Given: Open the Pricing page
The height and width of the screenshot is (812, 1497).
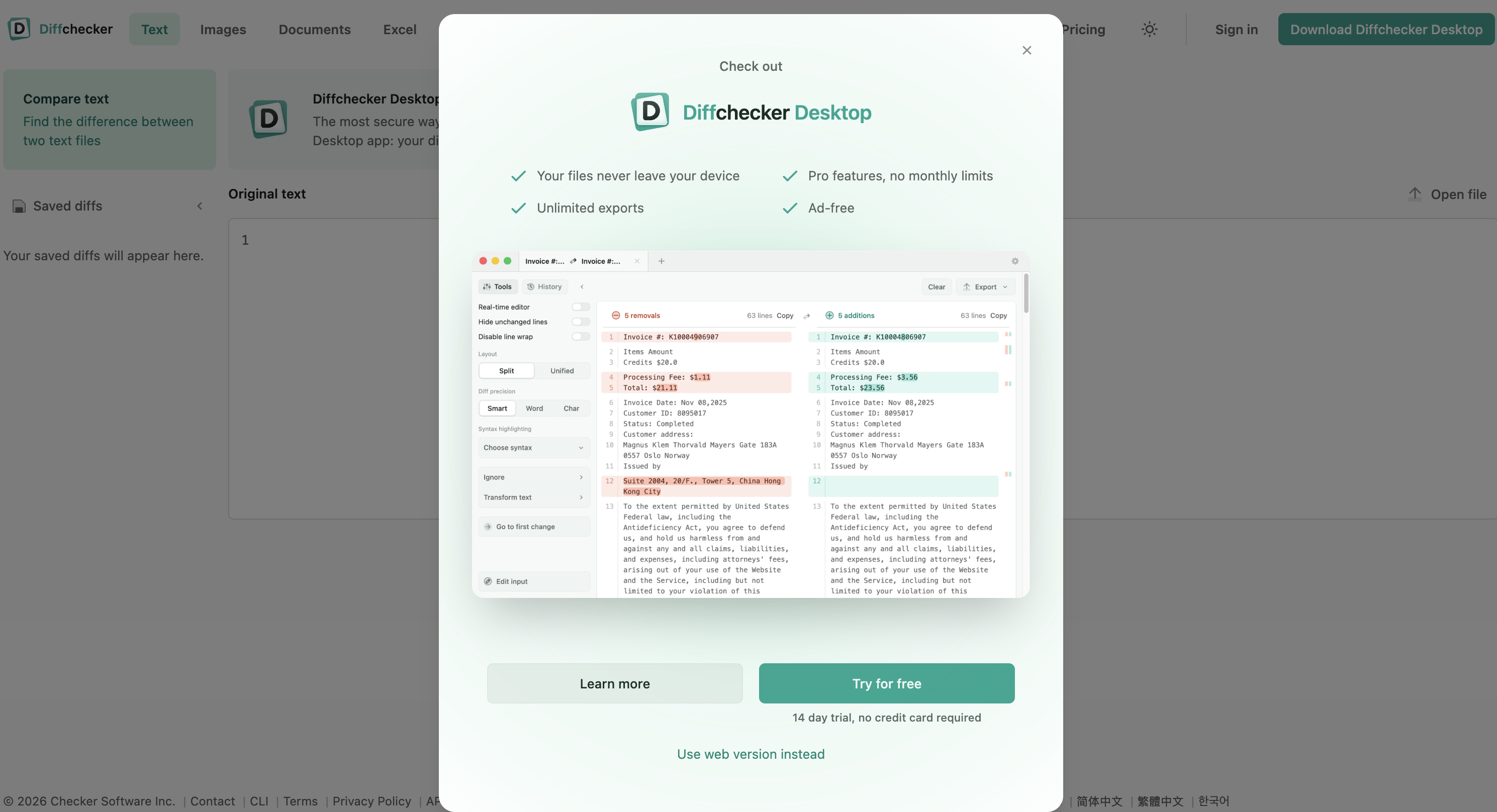Looking at the screenshot, I should point(1084,29).
